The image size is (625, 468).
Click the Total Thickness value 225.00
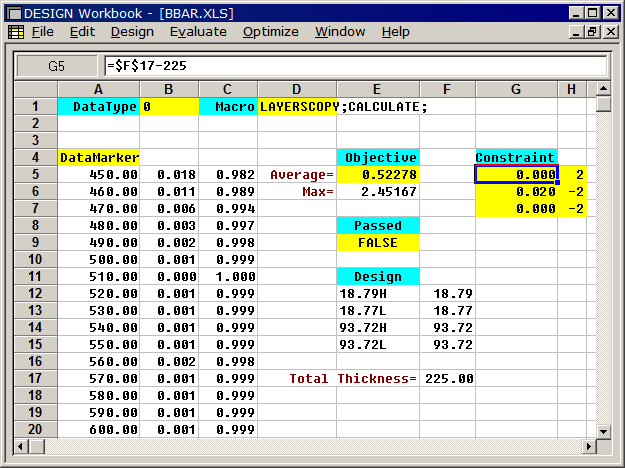[447, 378]
